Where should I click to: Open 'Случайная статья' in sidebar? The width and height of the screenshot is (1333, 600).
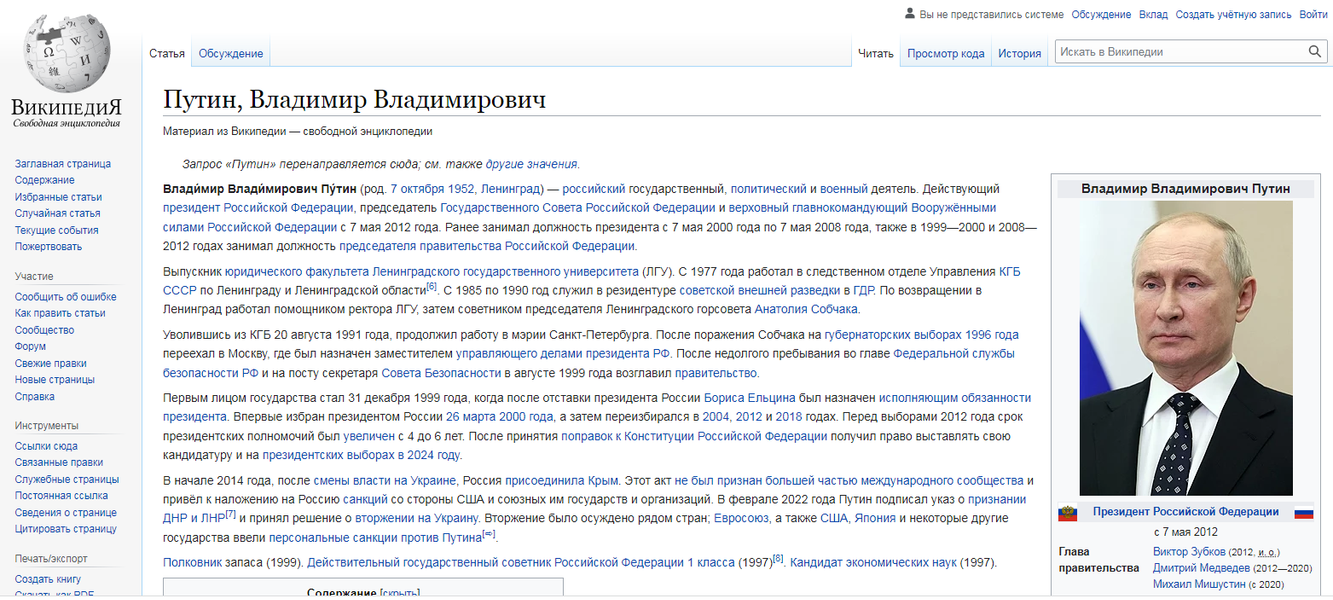click(x=58, y=214)
